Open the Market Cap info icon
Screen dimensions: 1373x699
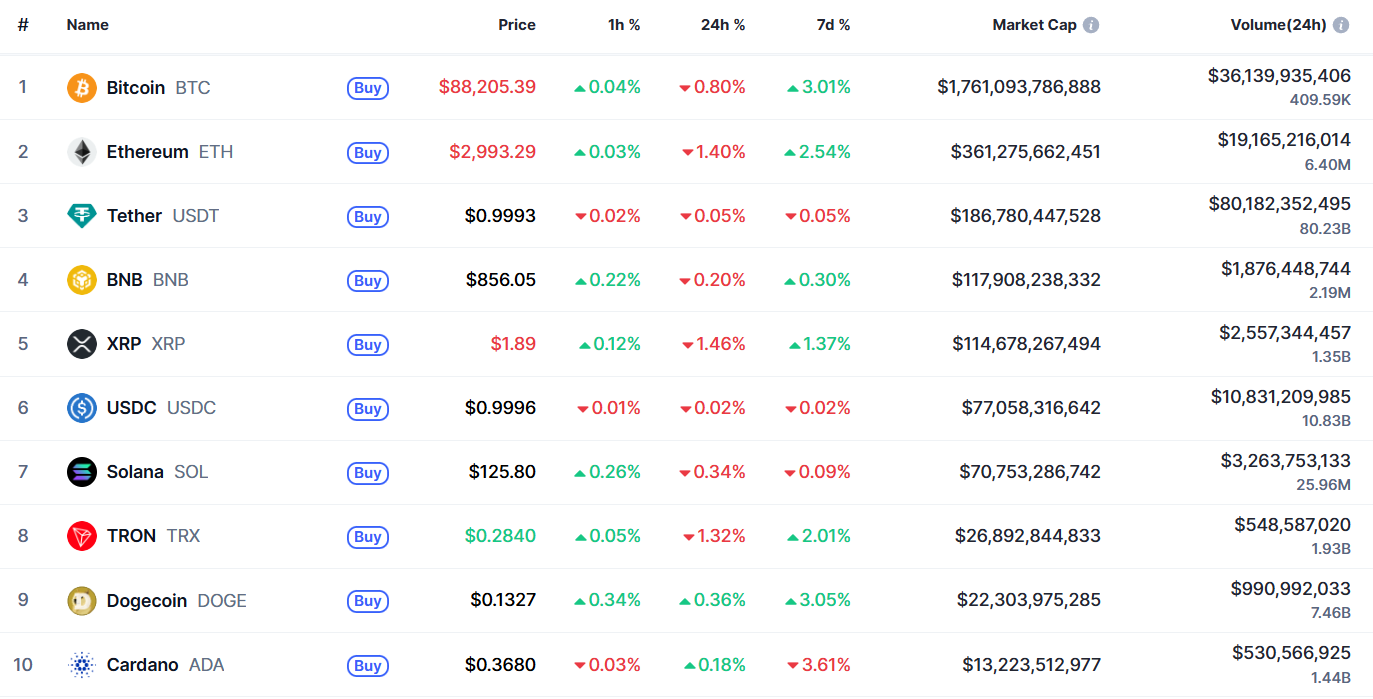(1091, 25)
